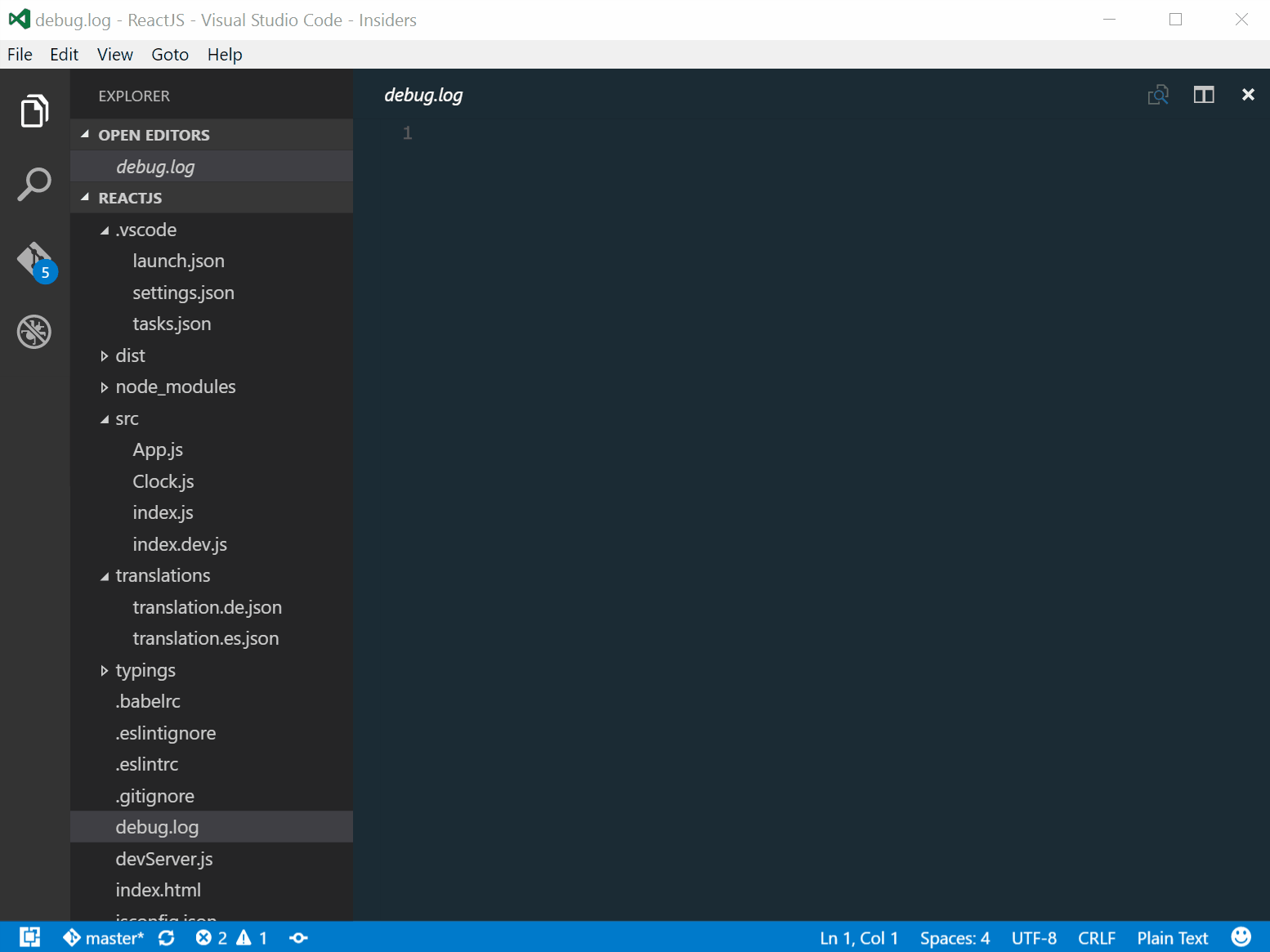Open translation.es.json file
Image resolution: width=1270 pixels, height=952 pixels.
coord(212,638)
